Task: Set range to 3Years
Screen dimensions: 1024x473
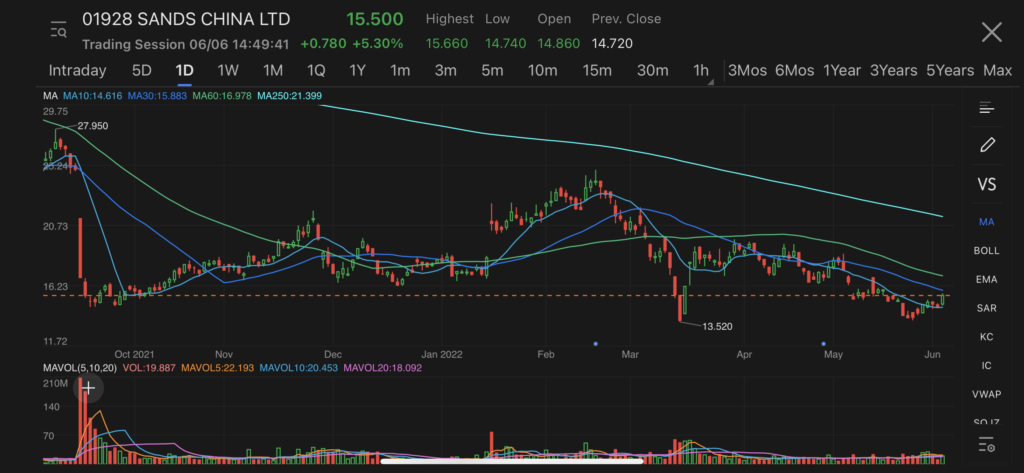Action: coord(893,71)
